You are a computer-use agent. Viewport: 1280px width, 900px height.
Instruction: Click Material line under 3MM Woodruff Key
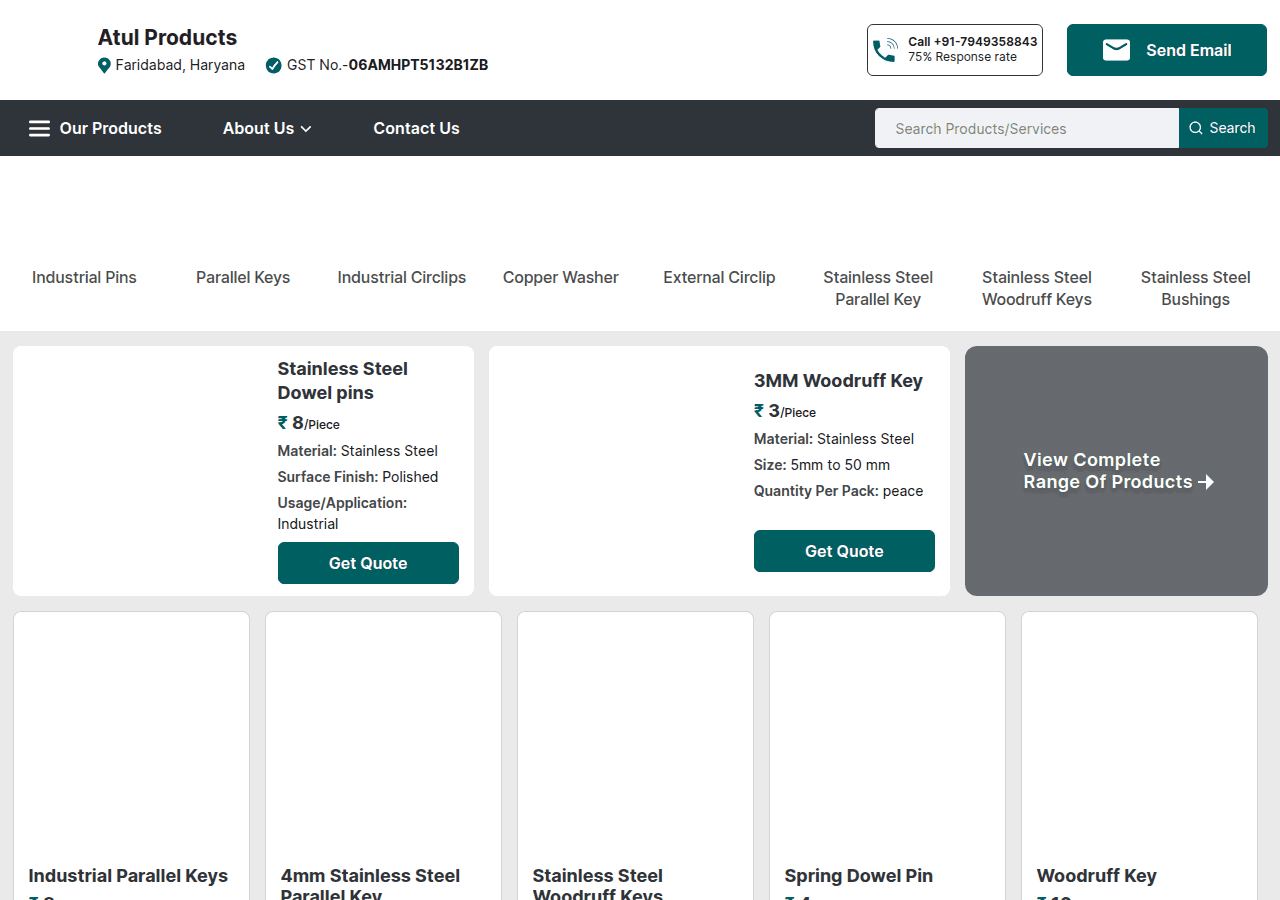pos(834,439)
